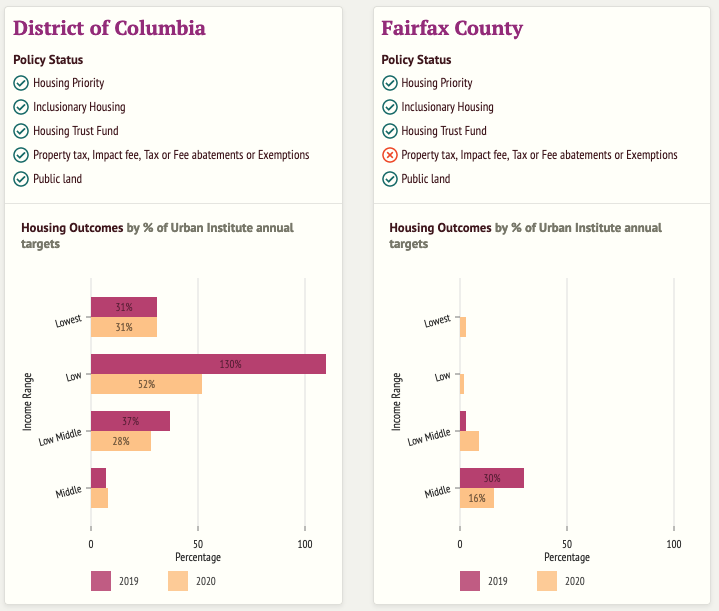The width and height of the screenshot is (719, 611).
Task: Click Fairfax County Housing Priority check icon
Action: pos(389,83)
